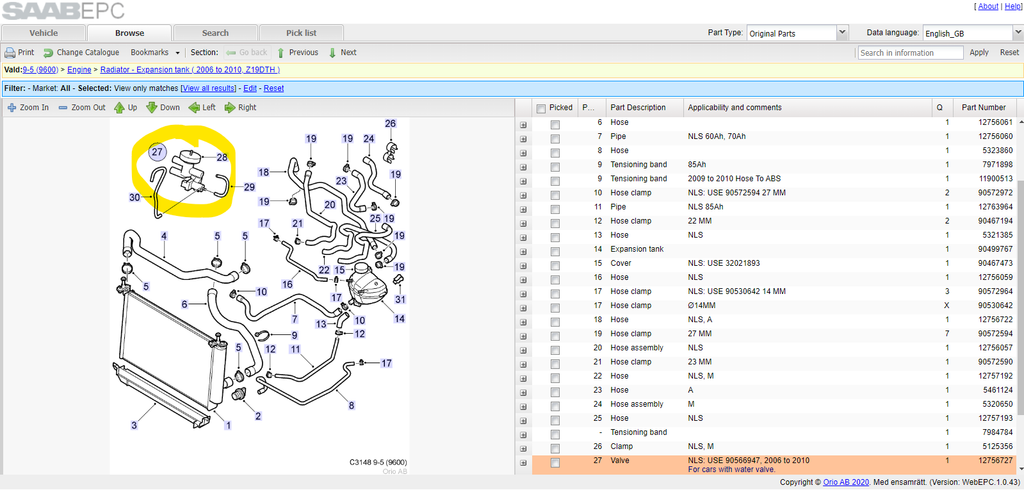Screen dimensions: 1024x490
Task: Expand the Expansion tank row
Action: 523,250
